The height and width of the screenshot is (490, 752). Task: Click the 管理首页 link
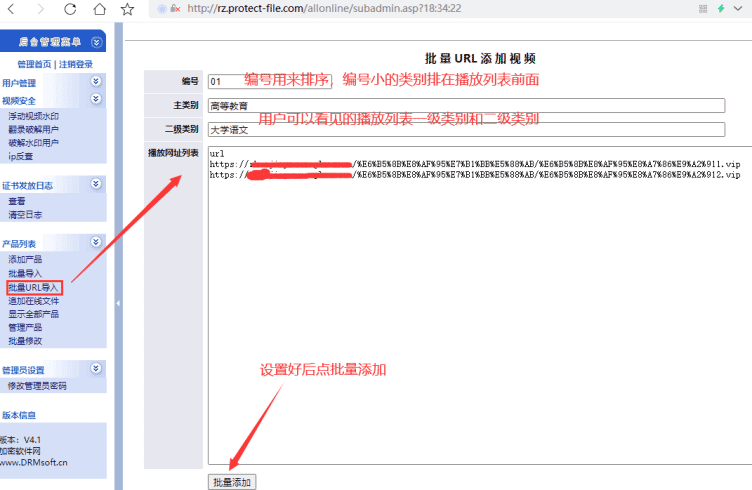[36, 64]
